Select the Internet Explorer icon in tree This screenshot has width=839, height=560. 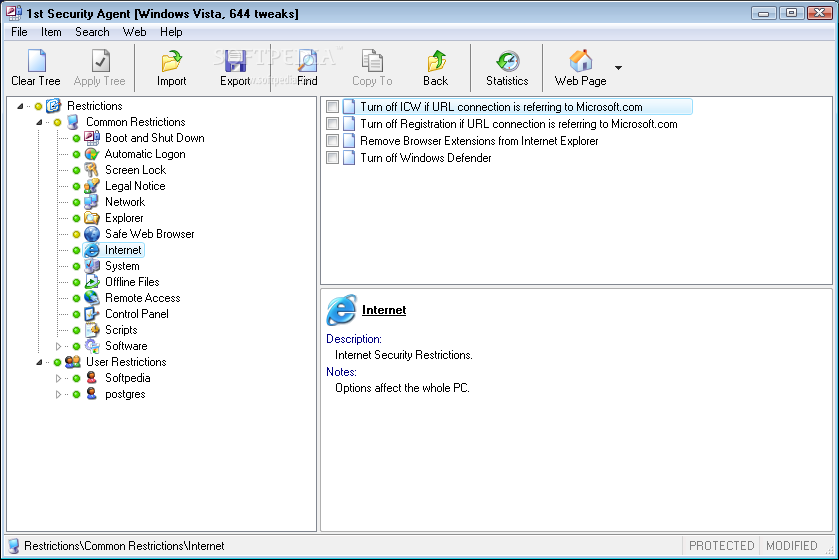(92, 250)
